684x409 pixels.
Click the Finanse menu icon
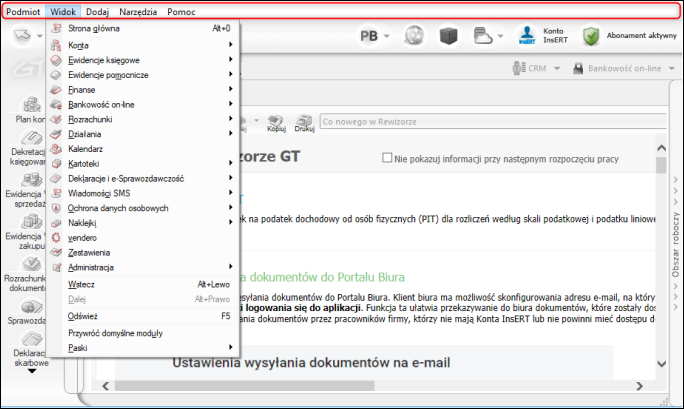(56, 90)
